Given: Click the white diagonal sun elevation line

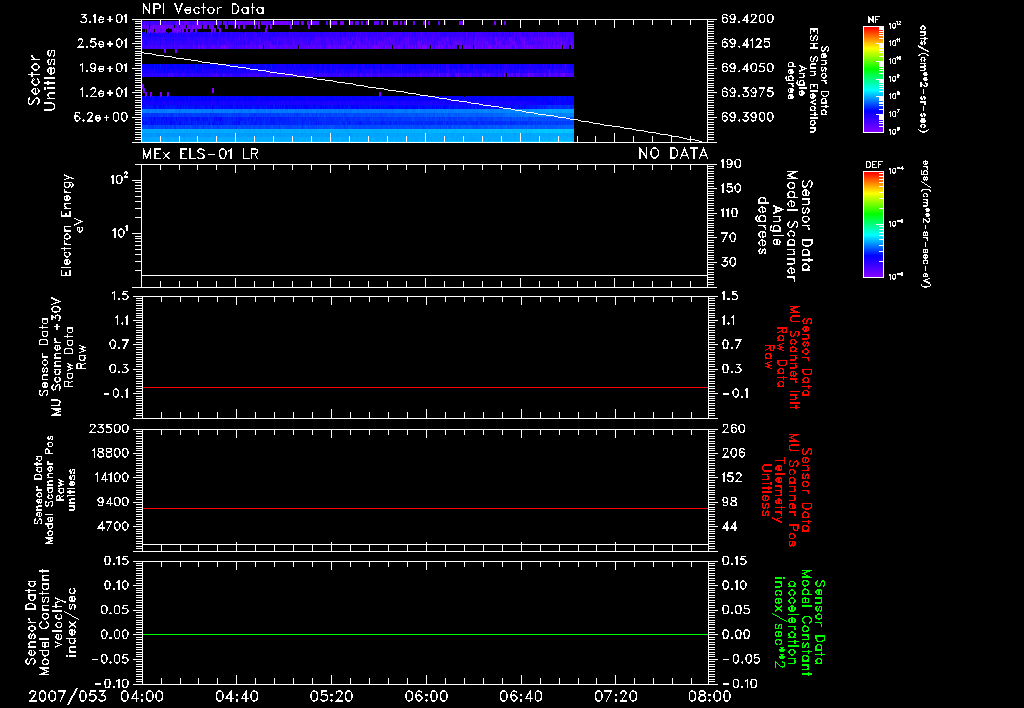Looking at the screenshot, I should click(425, 97).
